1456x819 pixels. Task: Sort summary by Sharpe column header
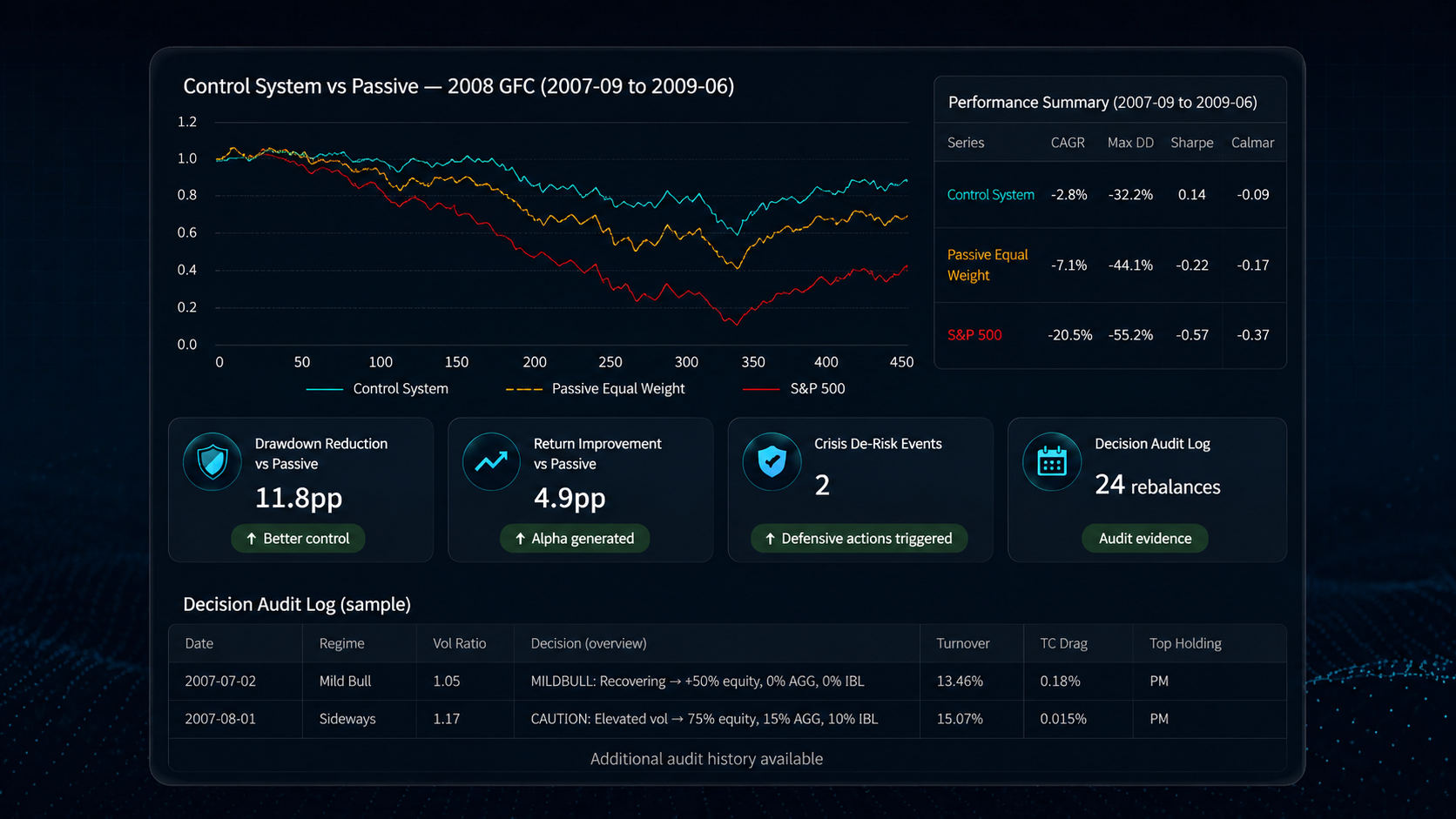click(x=1191, y=143)
